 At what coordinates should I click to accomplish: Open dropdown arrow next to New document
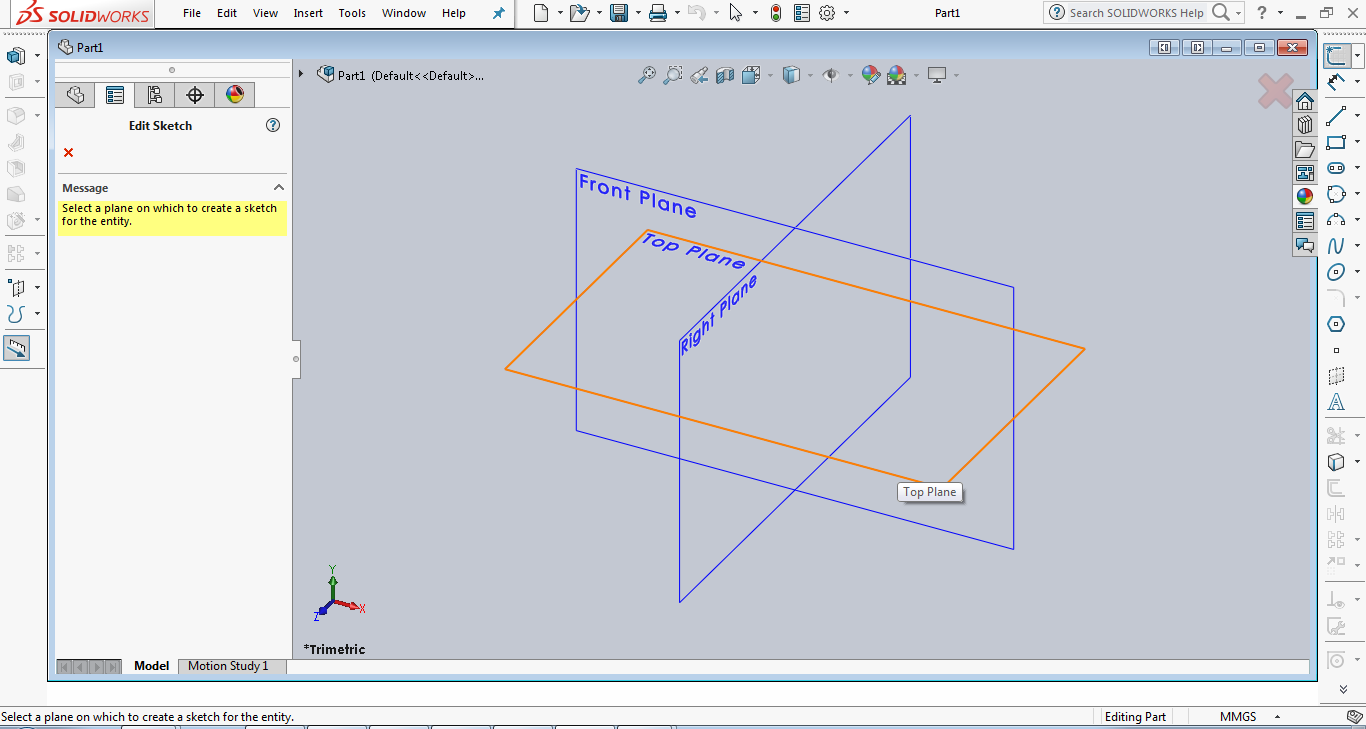pos(558,14)
